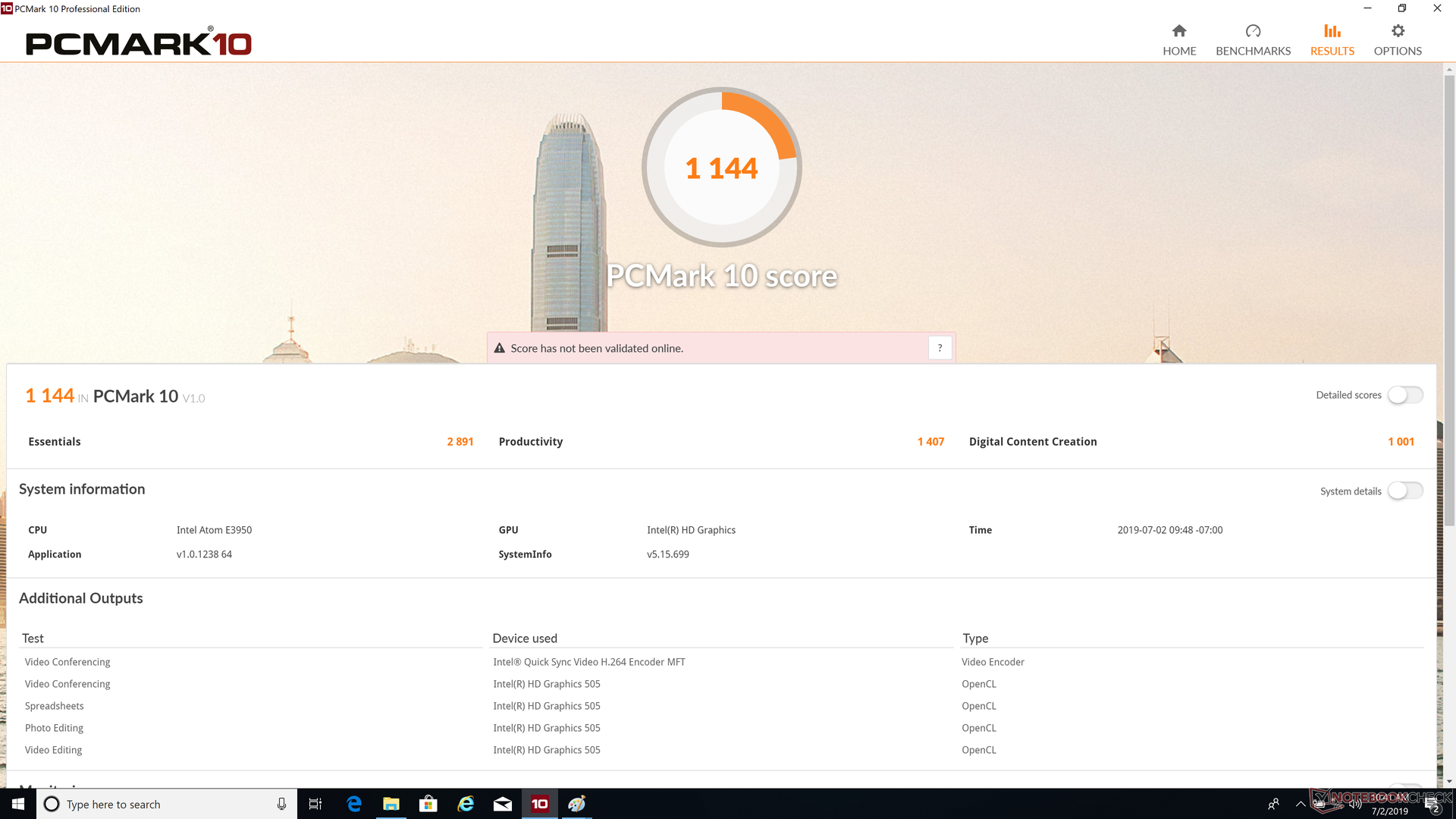Click the Video Editing test row
This screenshot has height=819, width=1456.
(x=53, y=750)
